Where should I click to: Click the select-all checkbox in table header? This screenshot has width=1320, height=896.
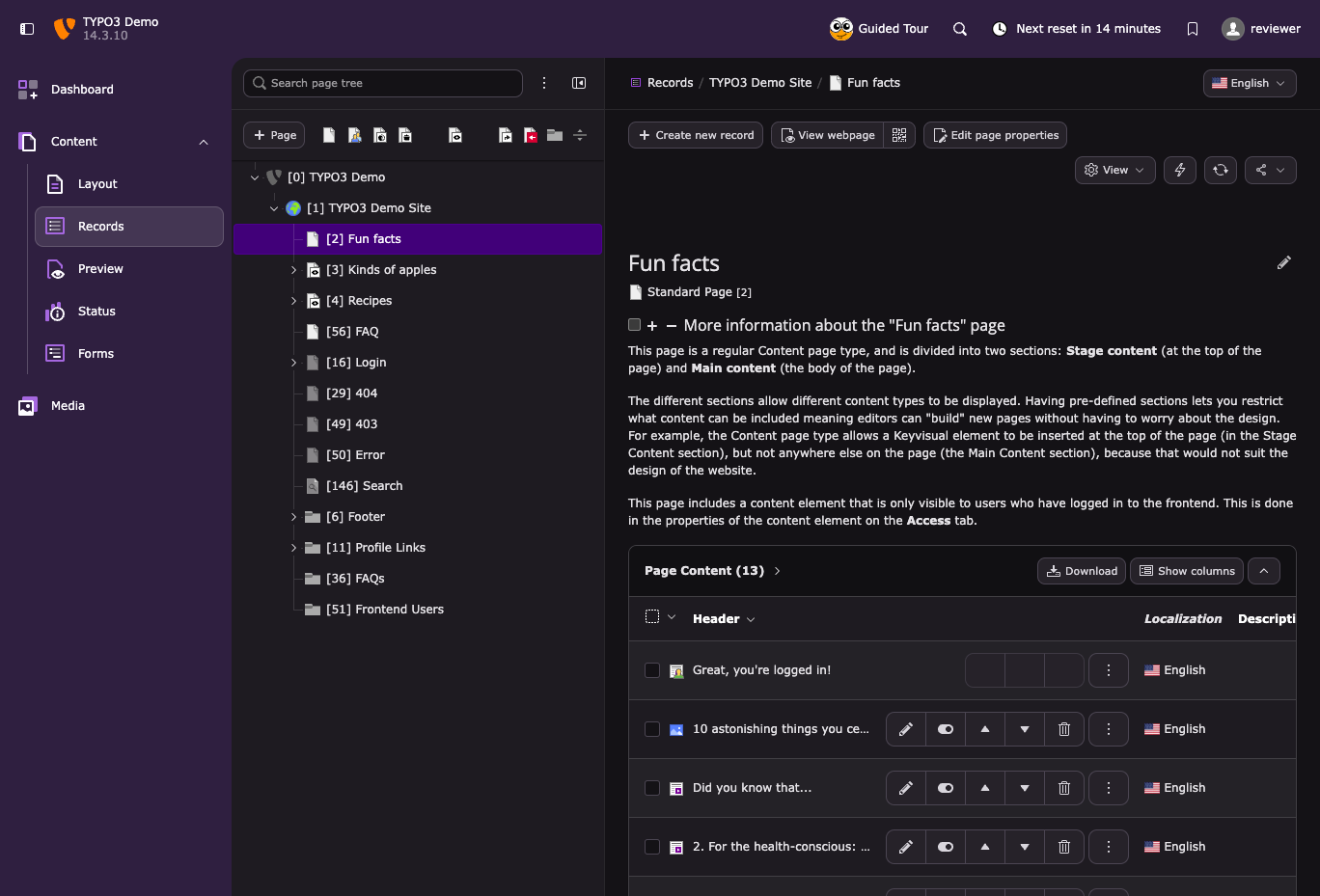pyautogui.click(x=652, y=617)
